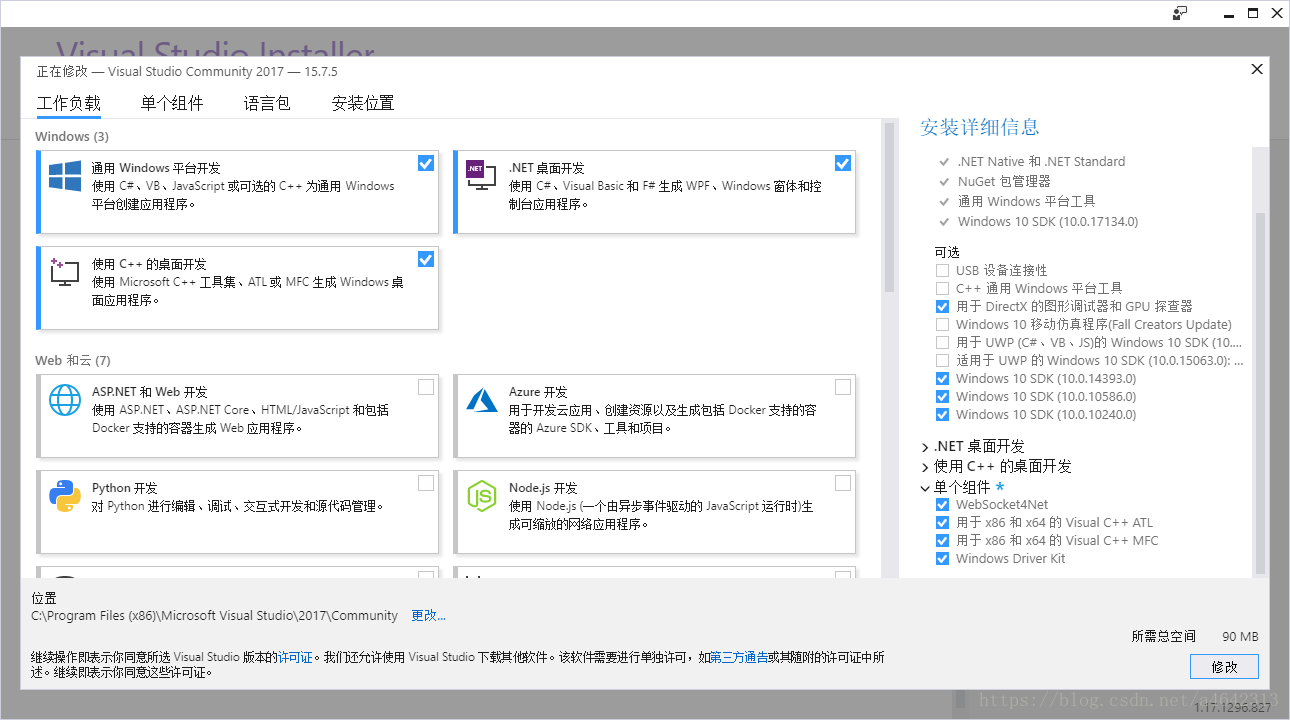Collapse the 单个组件 details section

tap(925, 488)
